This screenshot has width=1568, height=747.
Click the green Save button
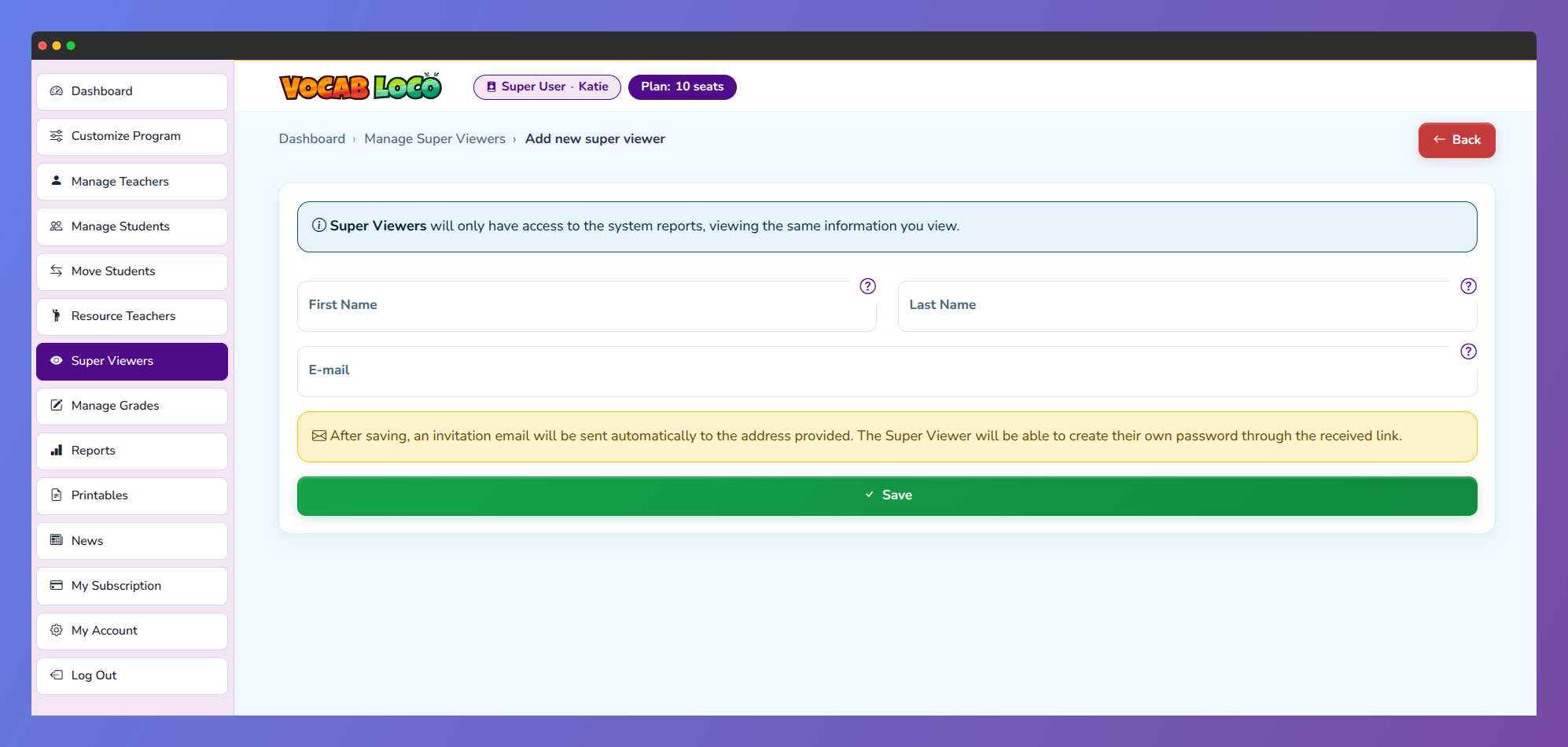point(887,496)
